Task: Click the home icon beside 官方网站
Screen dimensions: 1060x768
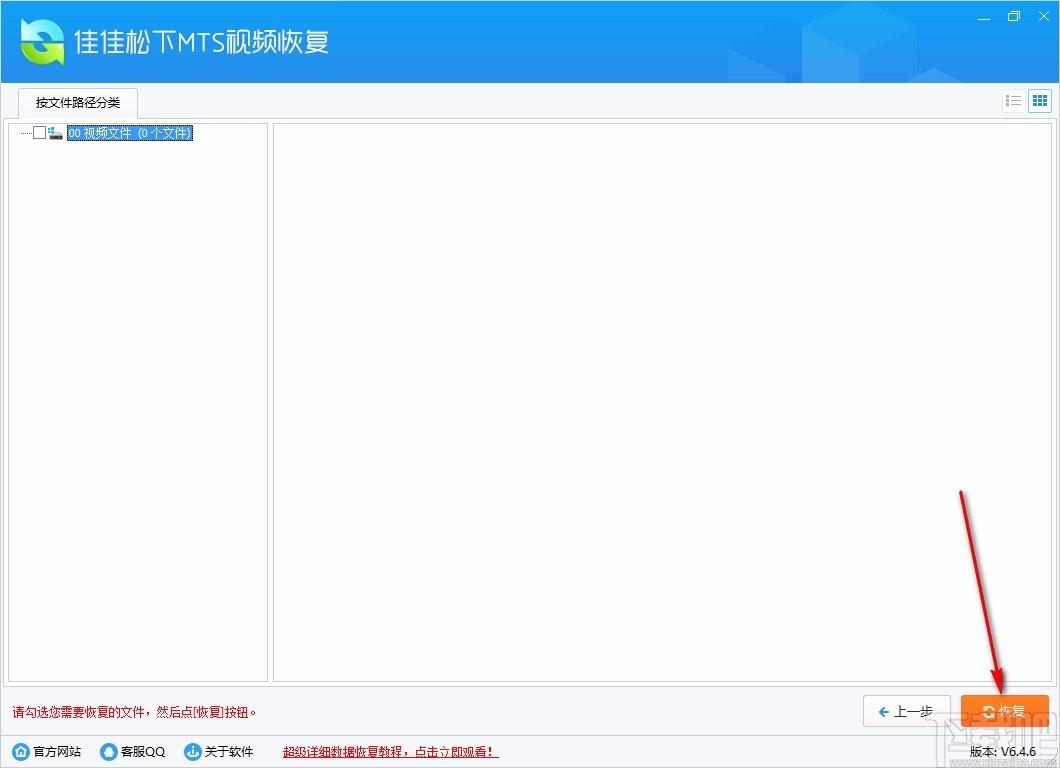Action: (21, 752)
